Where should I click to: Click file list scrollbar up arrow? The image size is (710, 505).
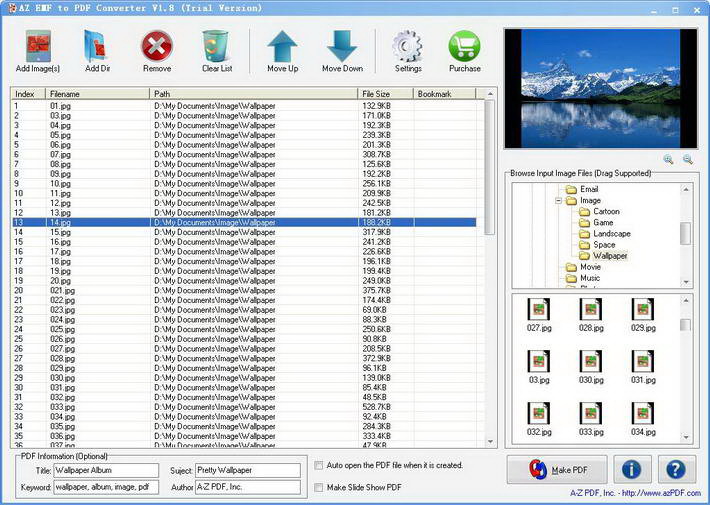[490, 94]
